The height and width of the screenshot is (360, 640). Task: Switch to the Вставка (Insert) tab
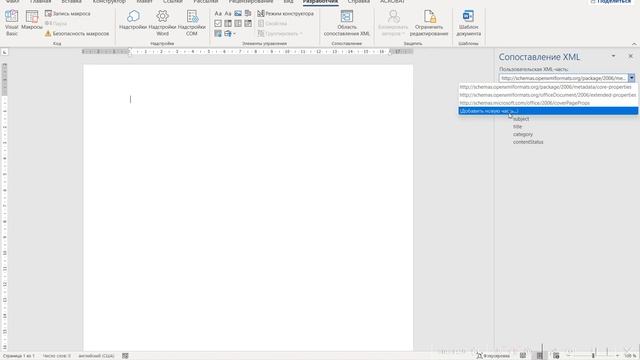71,2
